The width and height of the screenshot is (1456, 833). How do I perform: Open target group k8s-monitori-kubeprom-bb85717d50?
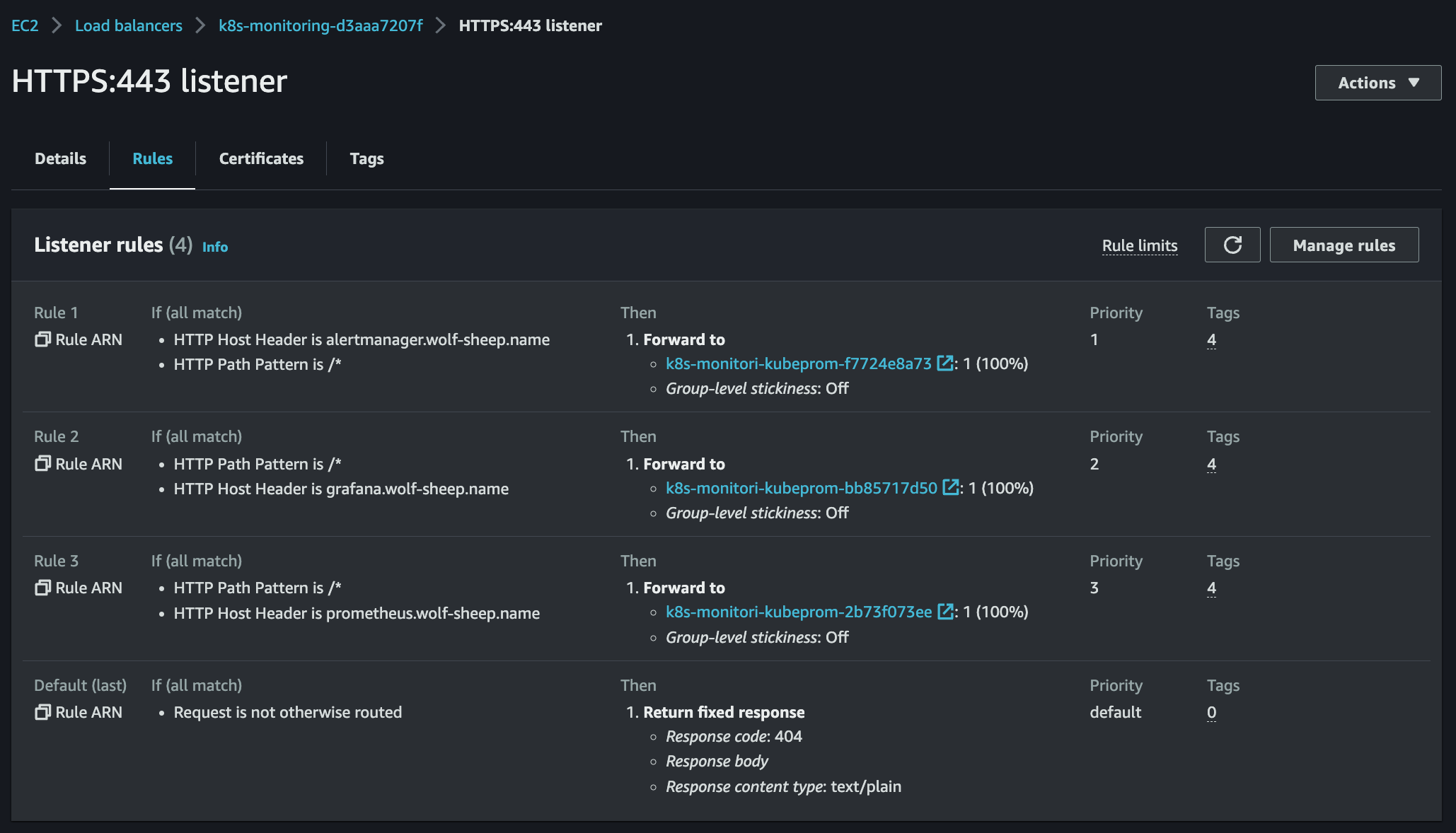point(801,488)
